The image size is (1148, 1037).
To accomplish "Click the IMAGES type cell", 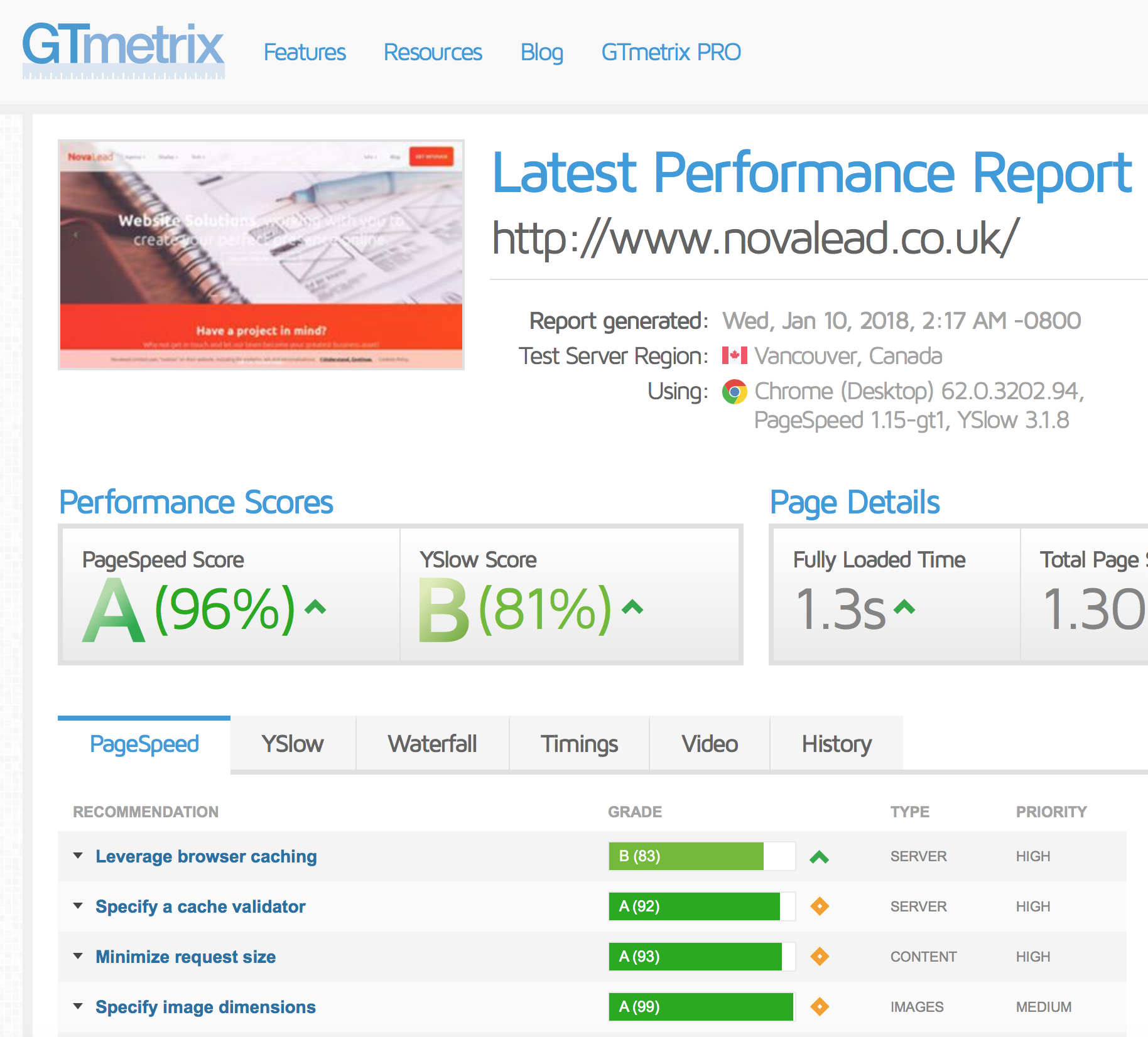I will 917,1007.
